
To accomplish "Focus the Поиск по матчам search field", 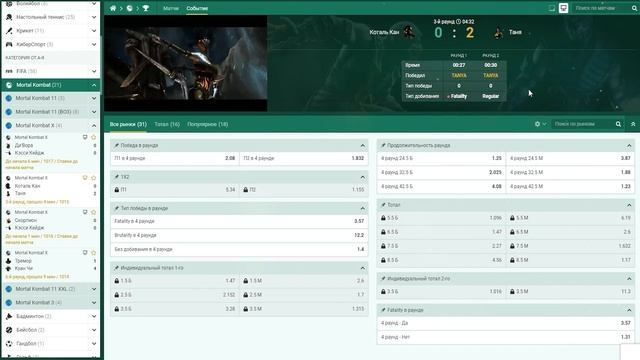I will click(602, 8).
